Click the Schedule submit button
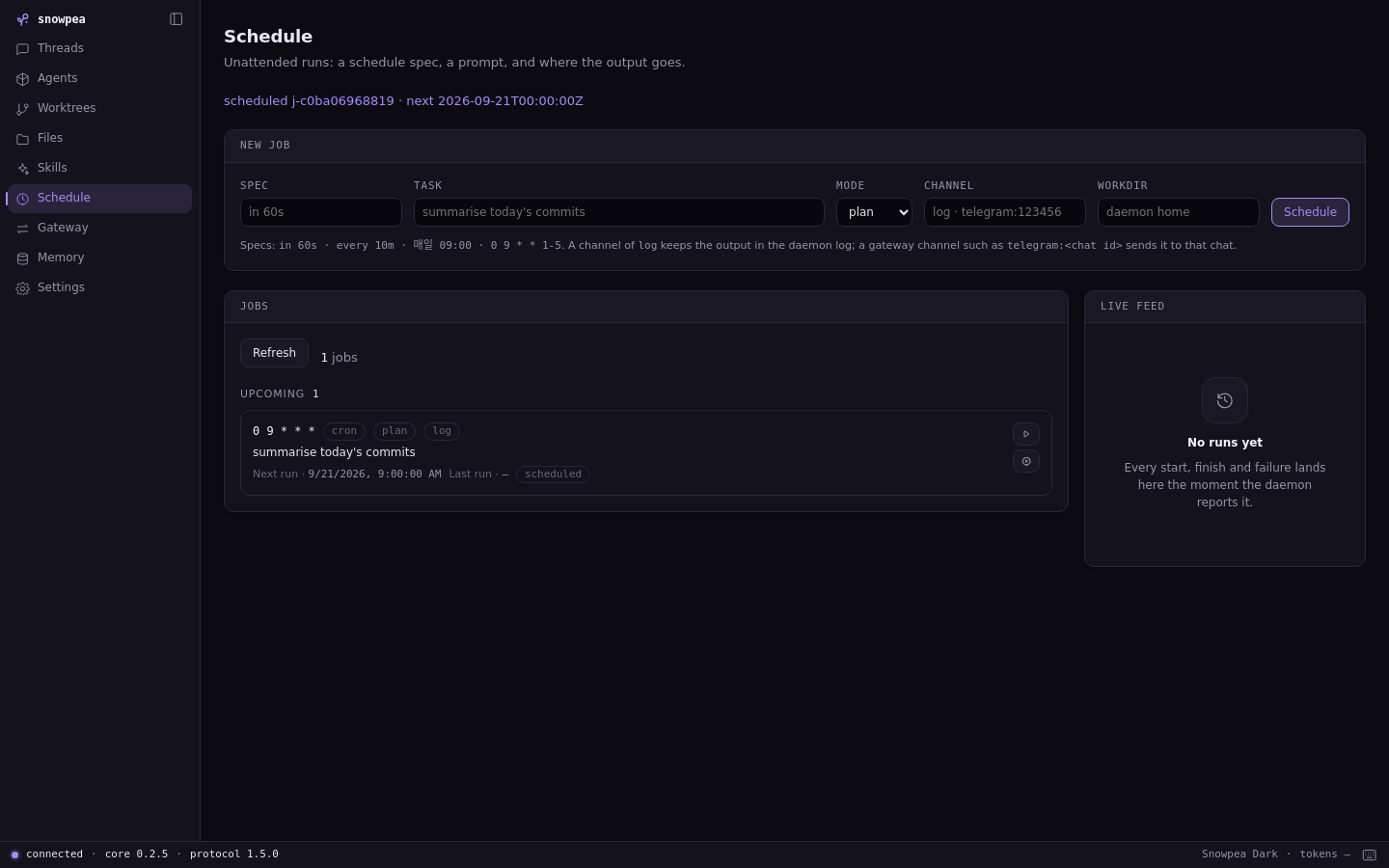 pyautogui.click(x=1310, y=212)
